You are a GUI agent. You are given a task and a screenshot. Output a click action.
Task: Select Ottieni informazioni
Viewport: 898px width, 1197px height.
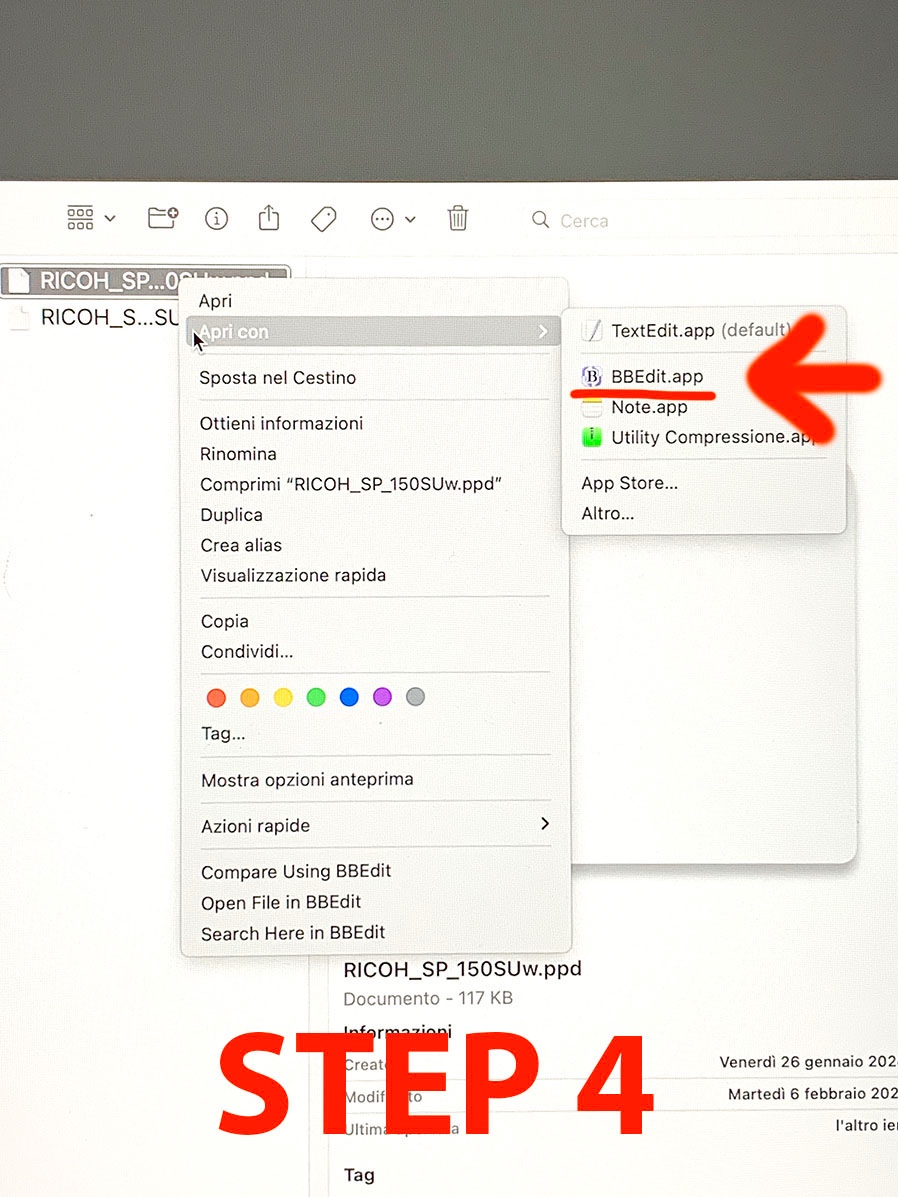point(281,423)
